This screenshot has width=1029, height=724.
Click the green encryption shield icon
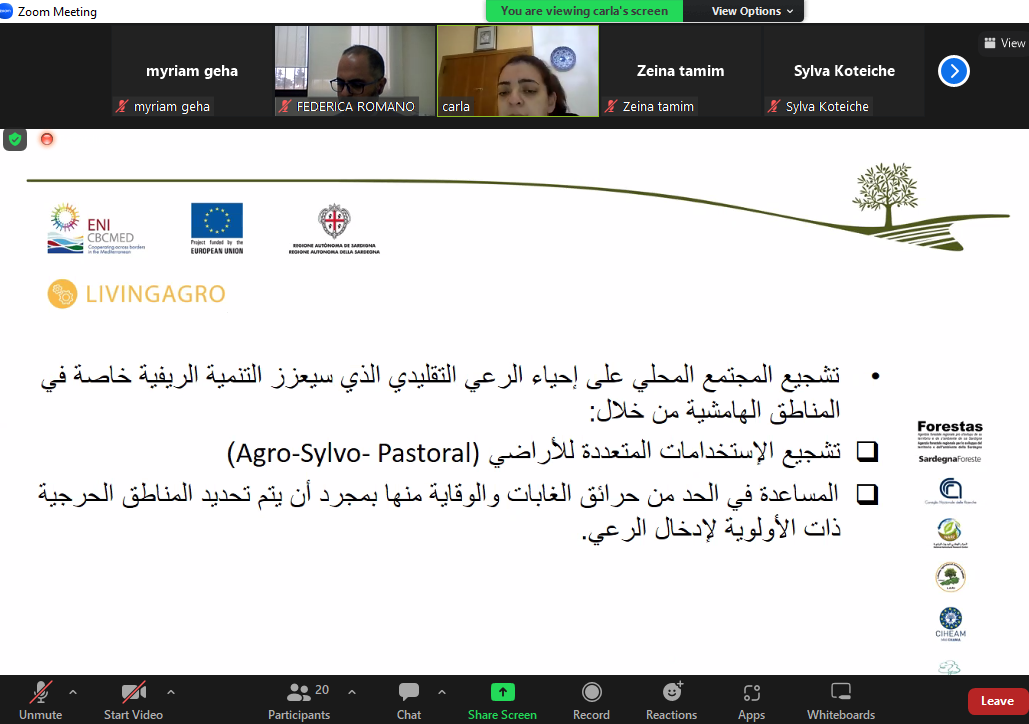point(15,139)
